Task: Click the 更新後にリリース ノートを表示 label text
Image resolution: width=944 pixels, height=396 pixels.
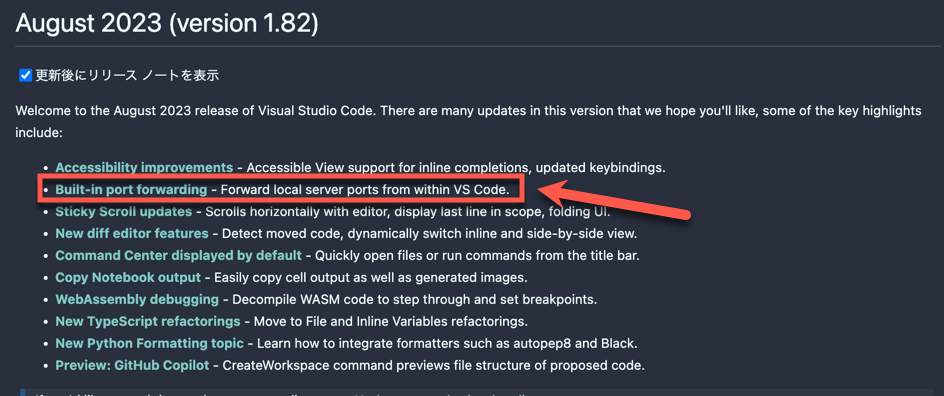Action: point(127,75)
